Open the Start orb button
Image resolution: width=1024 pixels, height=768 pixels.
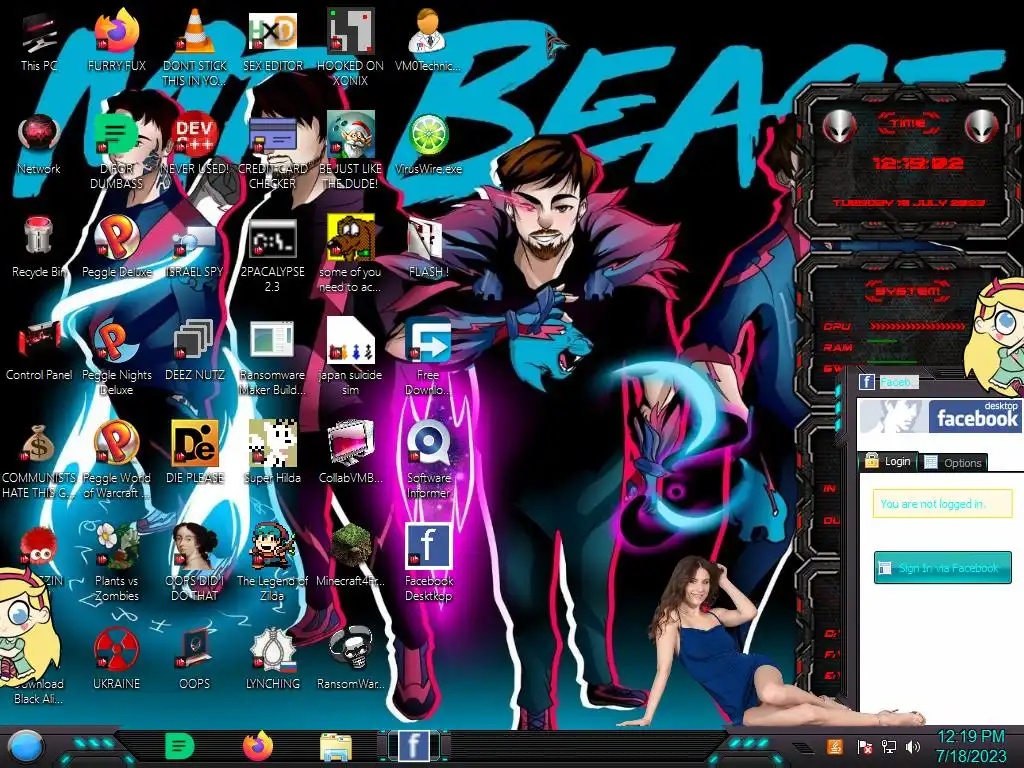26,748
